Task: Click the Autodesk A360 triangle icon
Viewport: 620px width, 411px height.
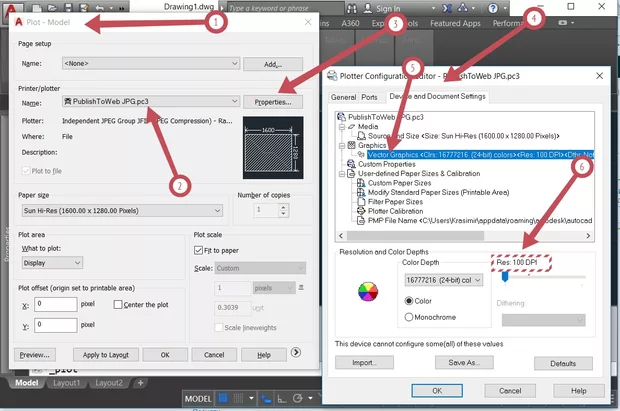Action: [463, 8]
